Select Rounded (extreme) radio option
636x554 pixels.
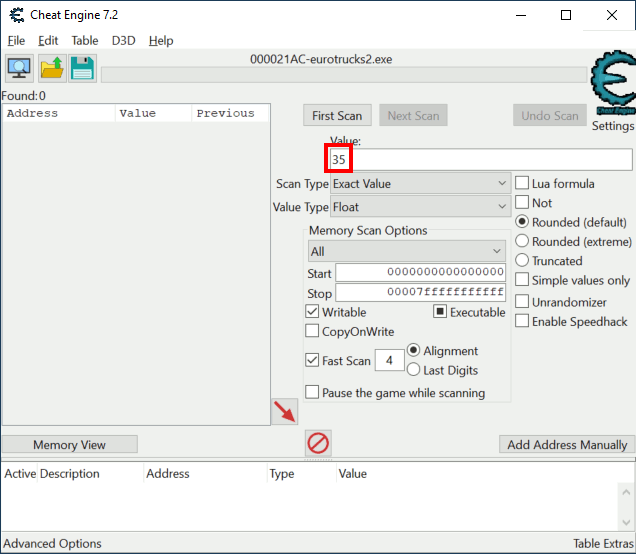tap(522, 241)
